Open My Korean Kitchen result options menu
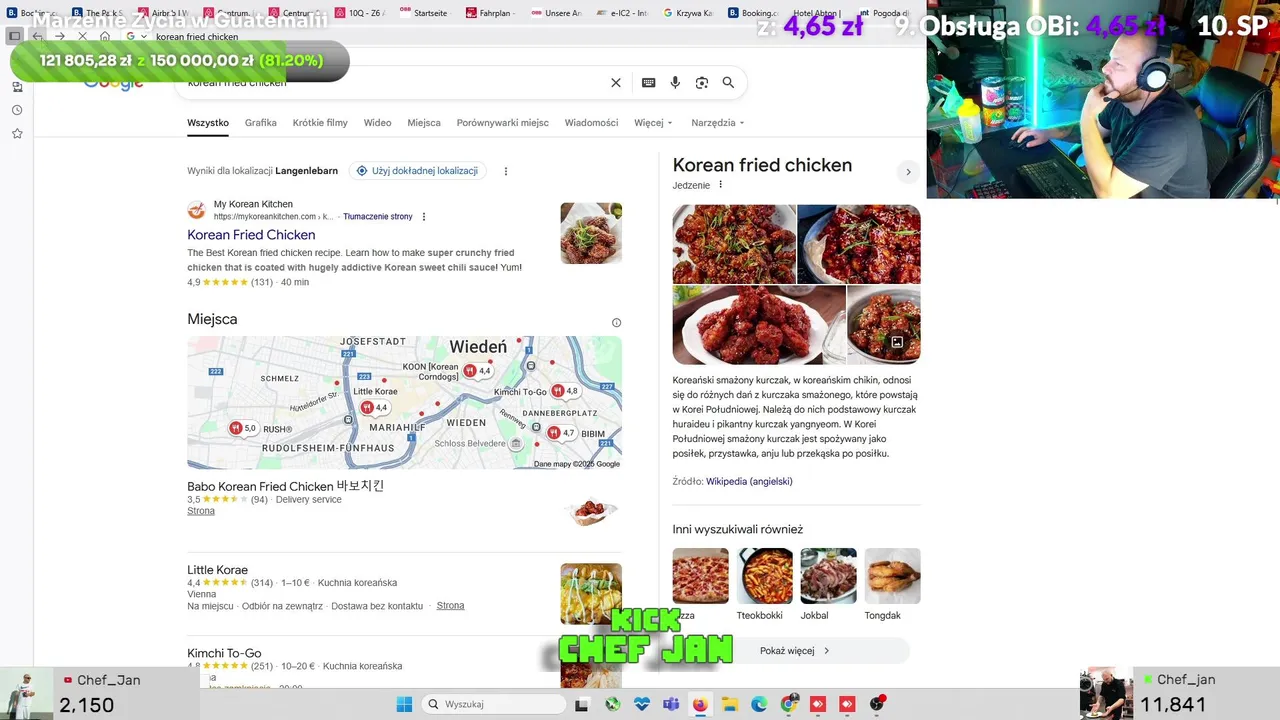 pos(424,216)
